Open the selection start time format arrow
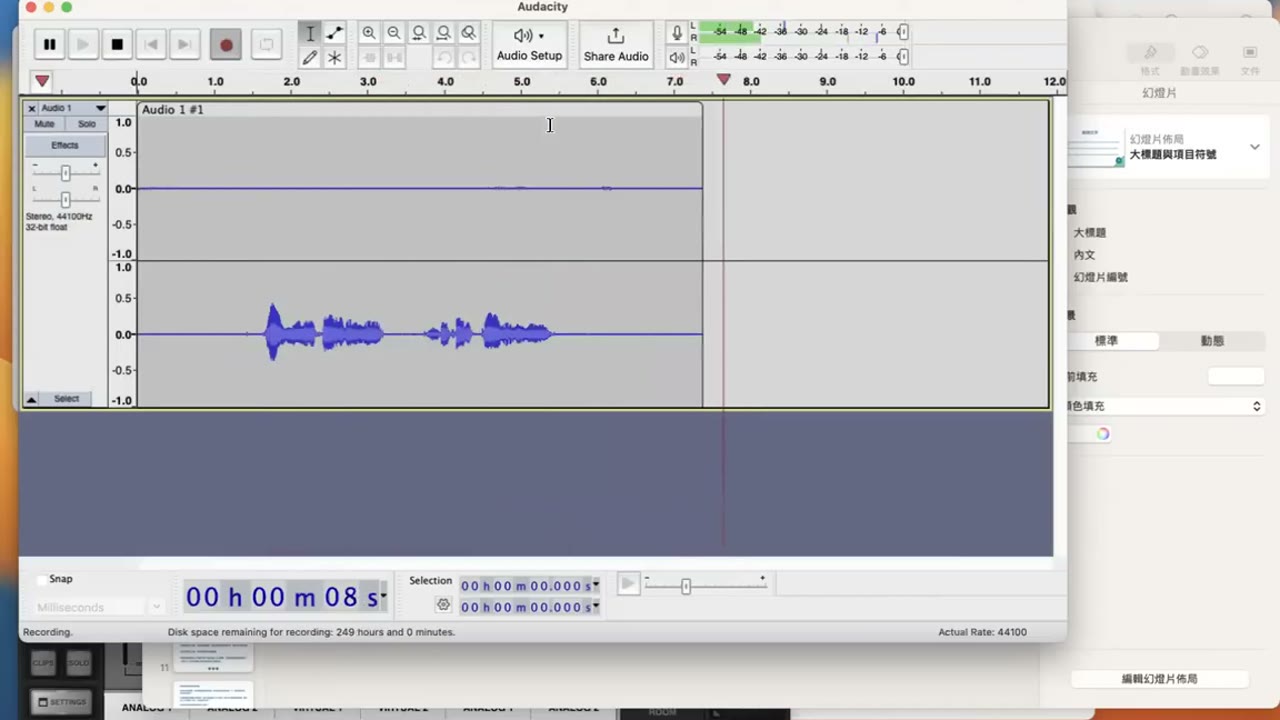This screenshot has width=1280, height=720. (596, 585)
